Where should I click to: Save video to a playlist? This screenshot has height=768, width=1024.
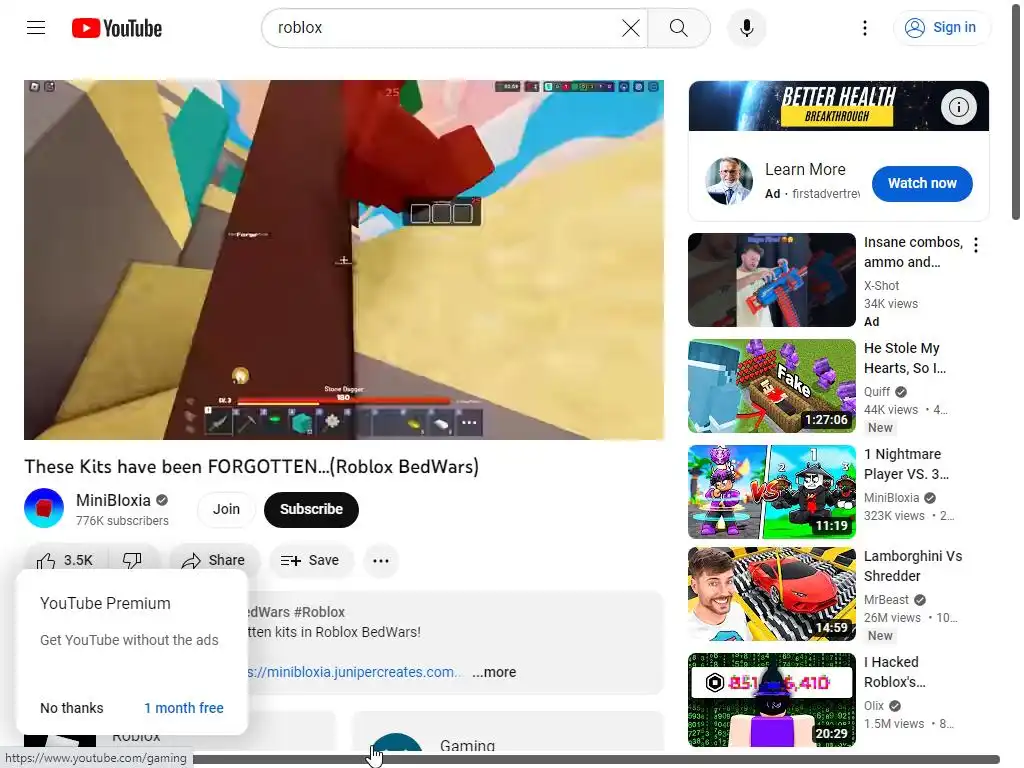pyautogui.click(x=310, y=560)
